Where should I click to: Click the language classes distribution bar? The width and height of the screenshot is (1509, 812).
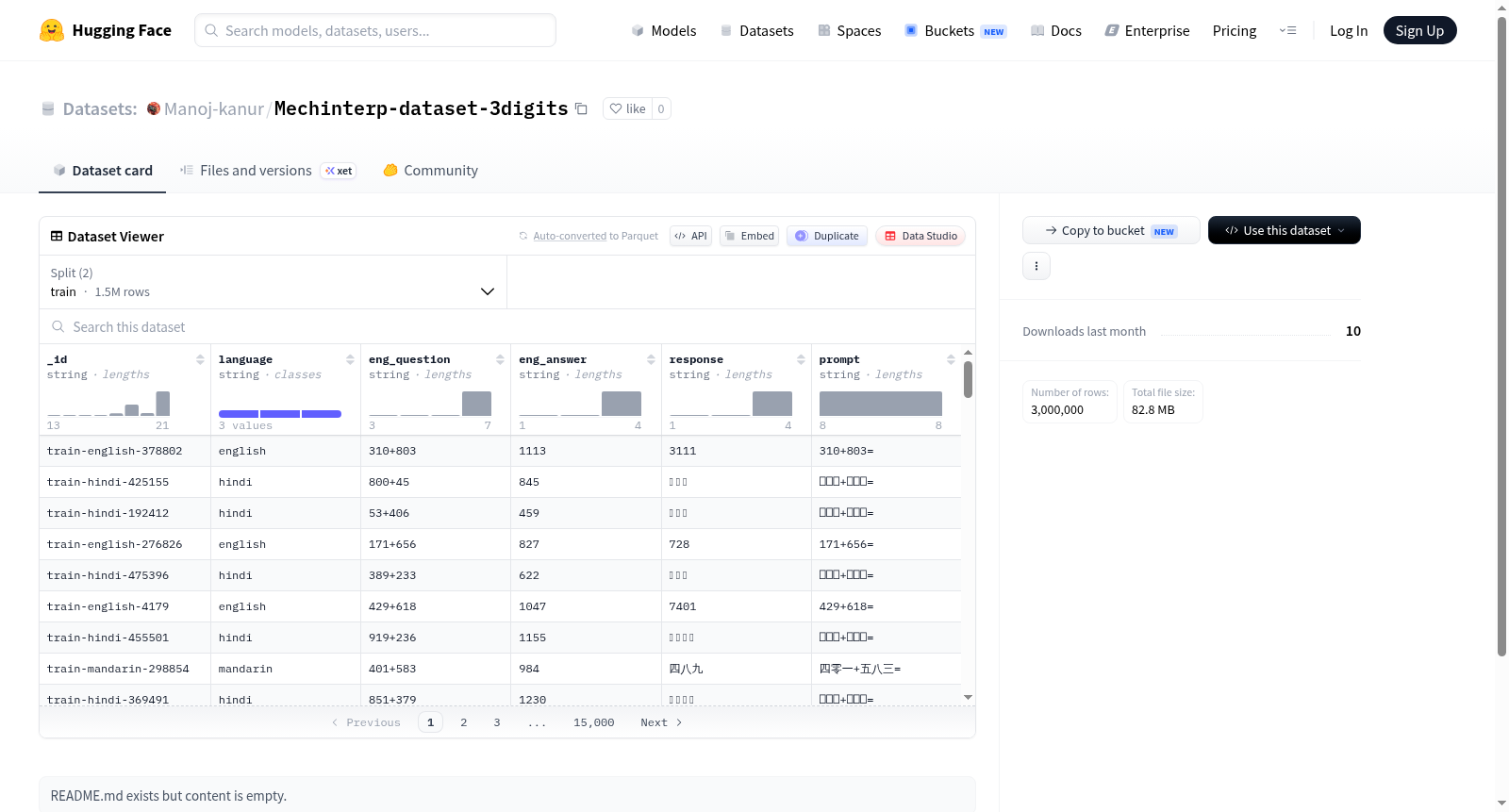tap(280, 414)
